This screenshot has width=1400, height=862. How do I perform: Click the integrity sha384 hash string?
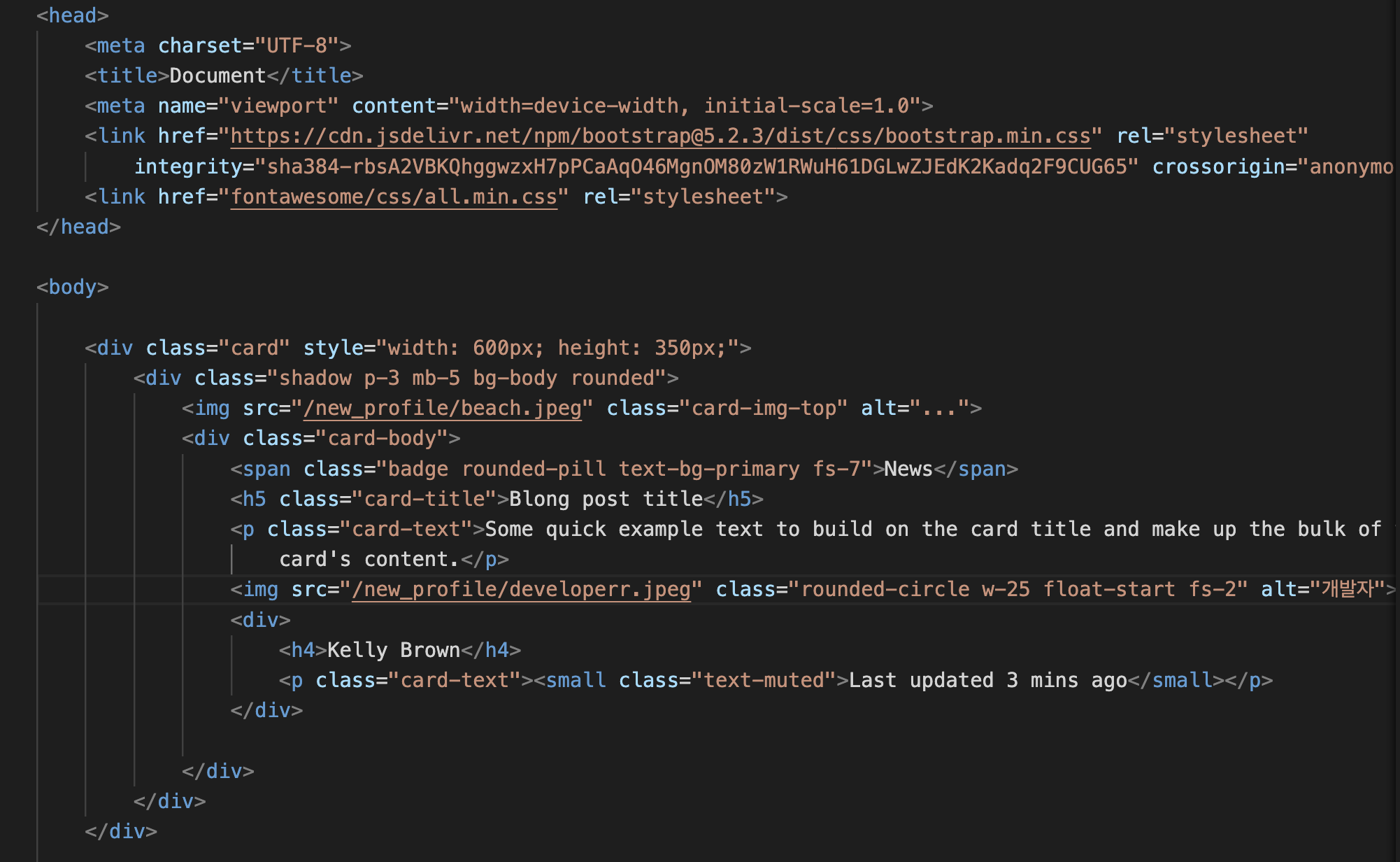point(697,167)
